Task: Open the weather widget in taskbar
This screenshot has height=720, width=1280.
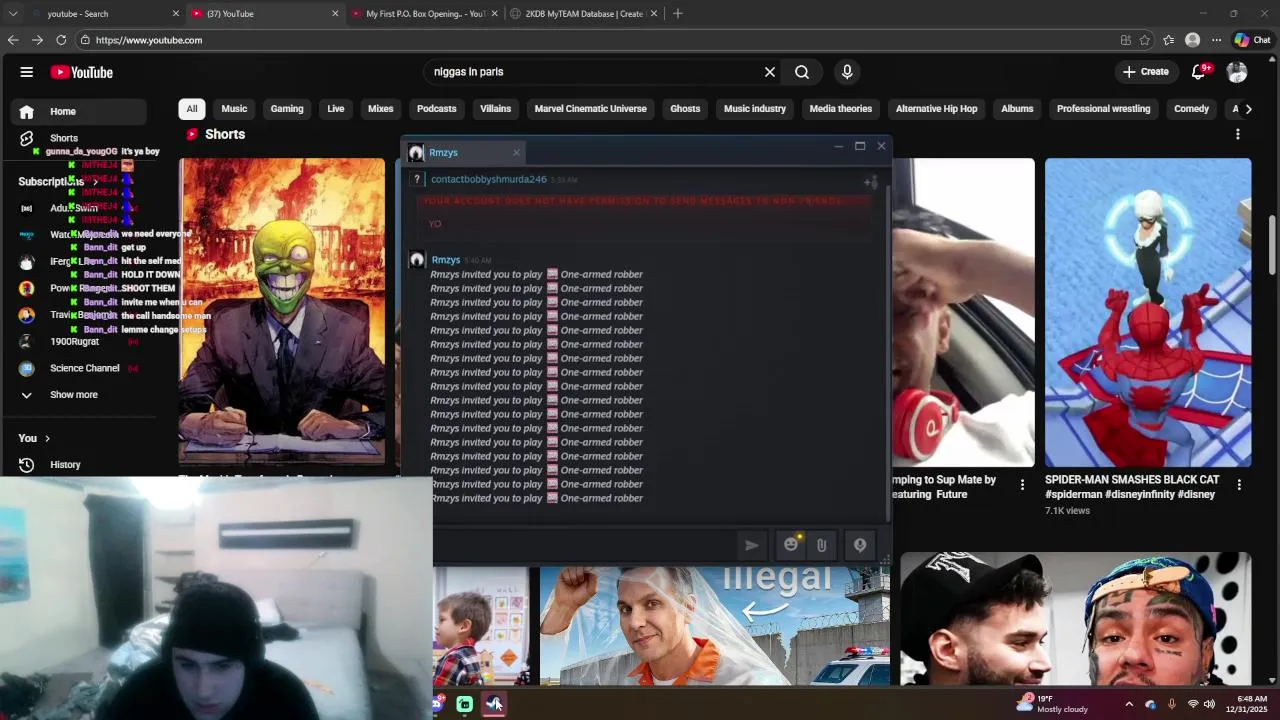Action: pos(1052,704)
